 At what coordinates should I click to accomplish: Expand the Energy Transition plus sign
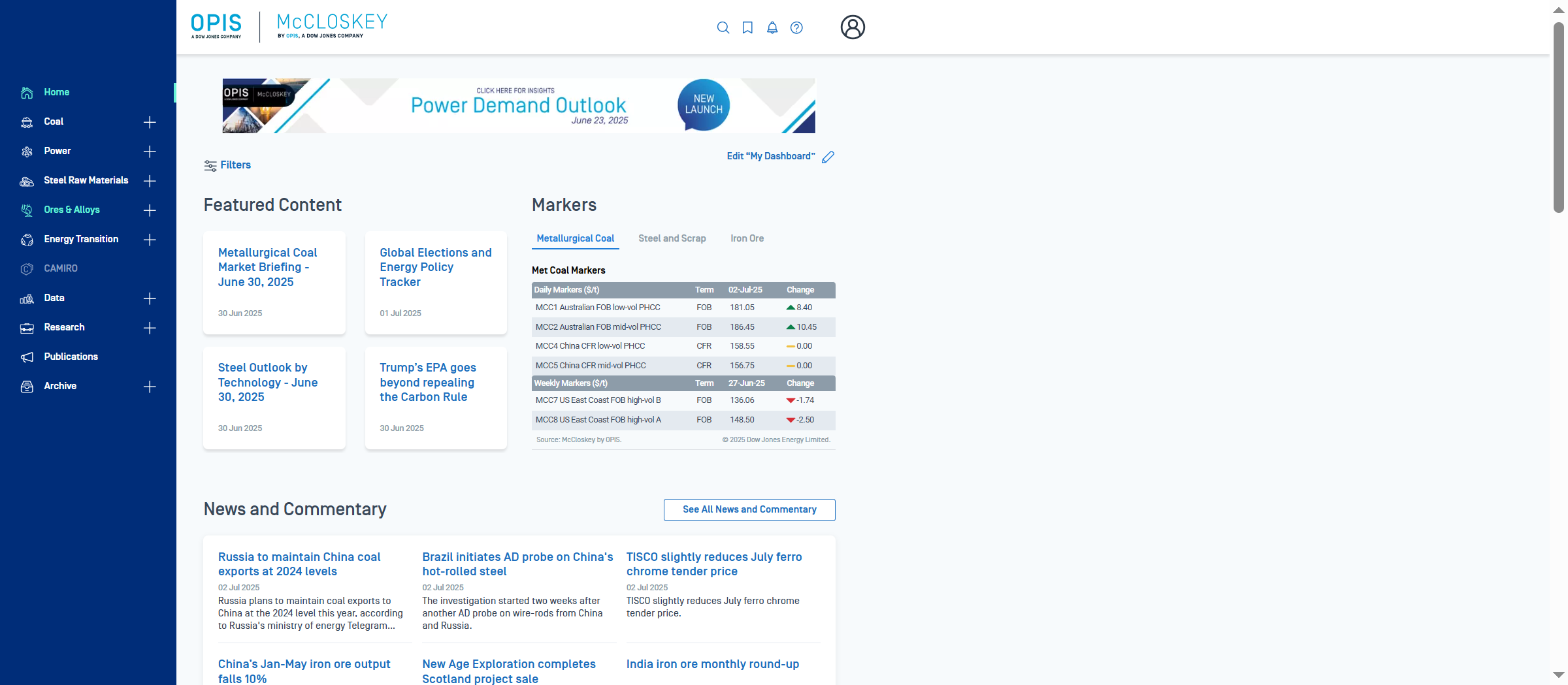(150, 240)
